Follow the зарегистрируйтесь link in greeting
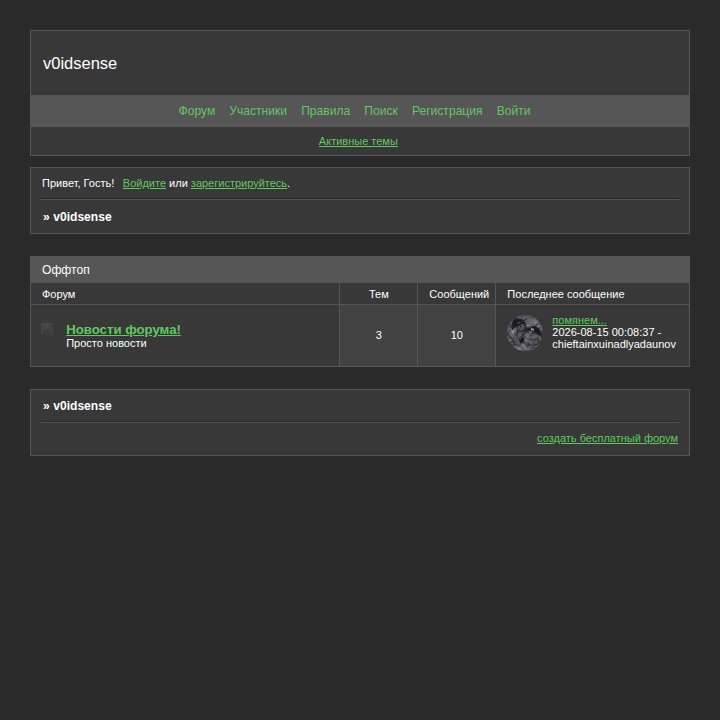This screenshot has height=720, width=720. (x=239, y=183)
